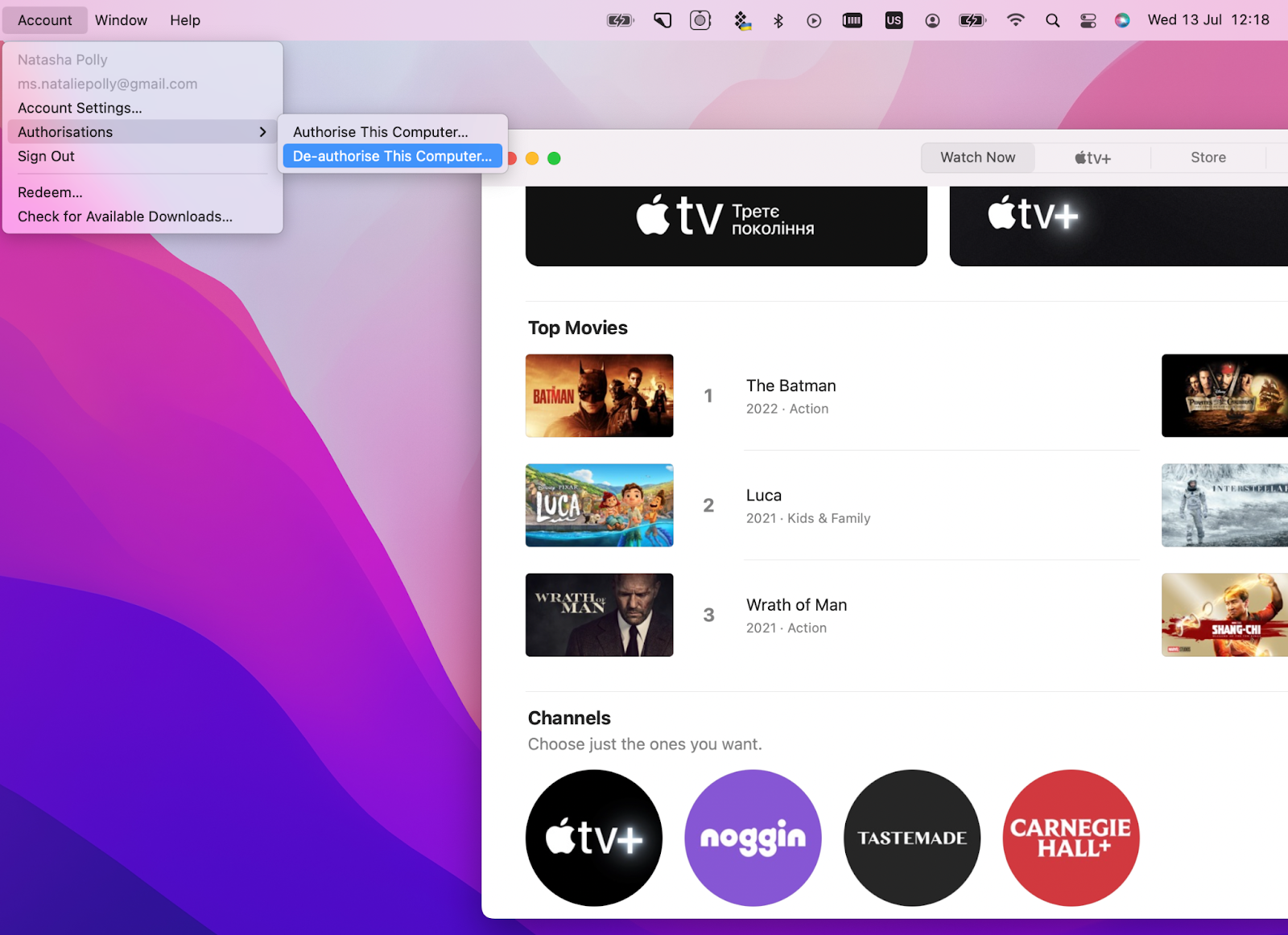Click the Top Movies heading
The height and width of the screenshot is (935, 1288).
(577, 328)
